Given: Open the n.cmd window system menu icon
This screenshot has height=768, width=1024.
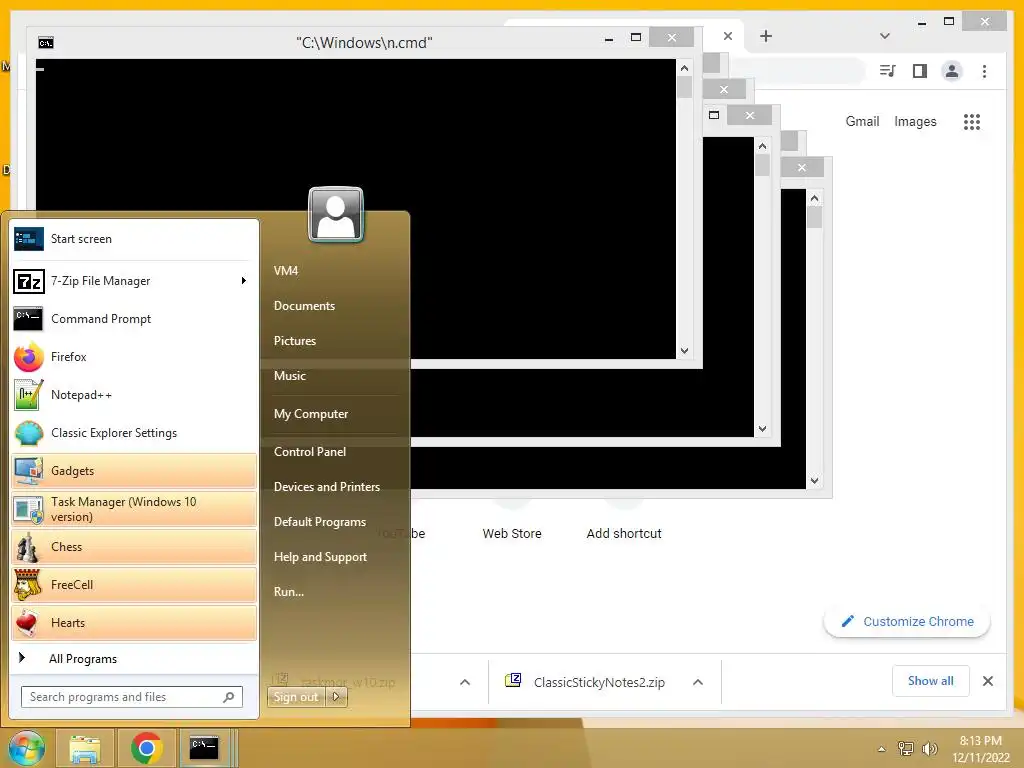Looking at the screenshot, I should point(46,43).
